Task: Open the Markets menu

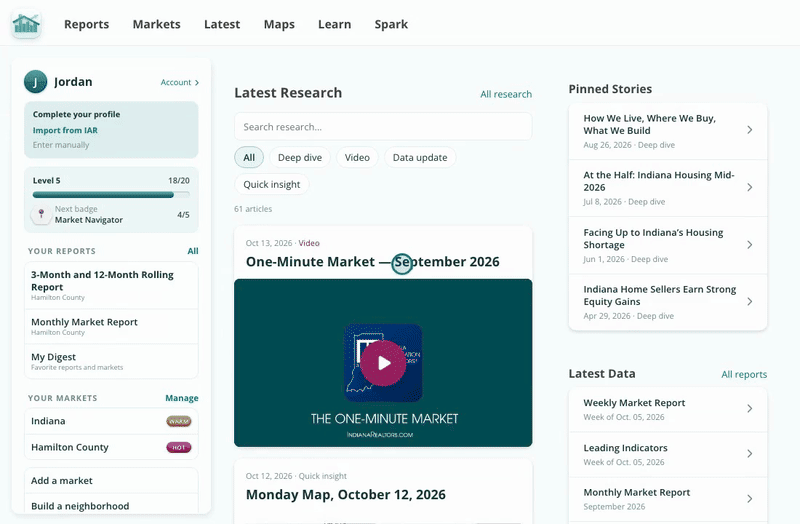Action: click(x=157, y=24)
